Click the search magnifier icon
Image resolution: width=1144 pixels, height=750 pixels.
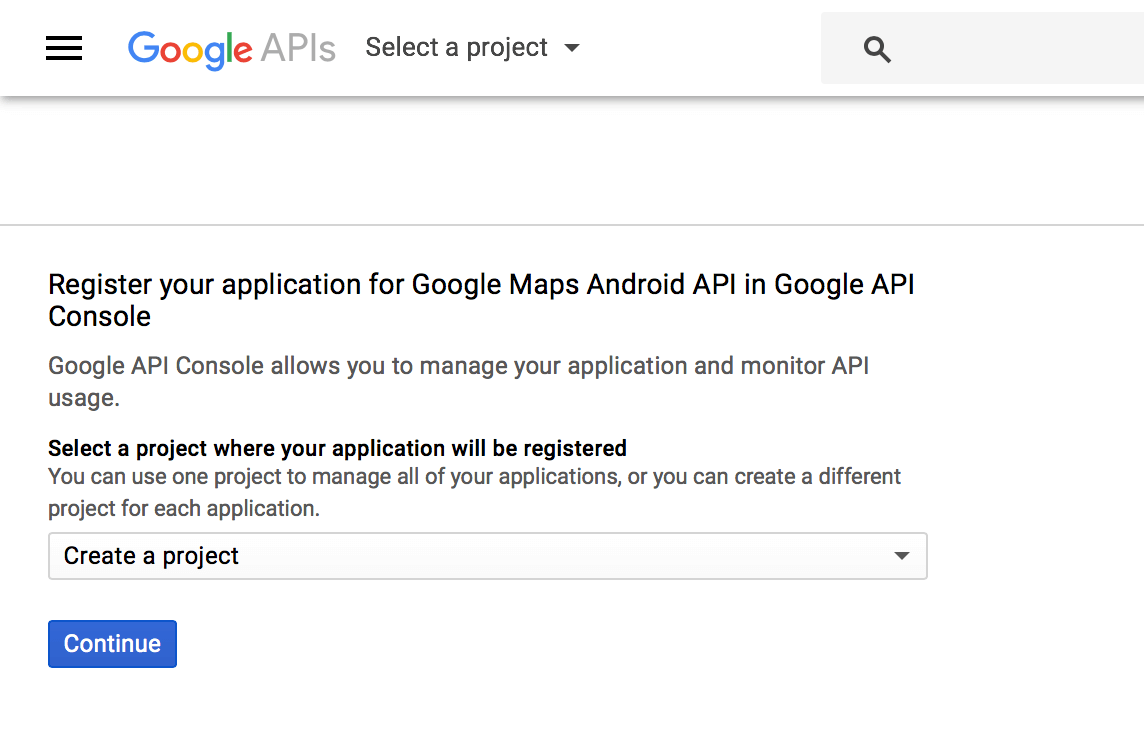tap(876, 49)
